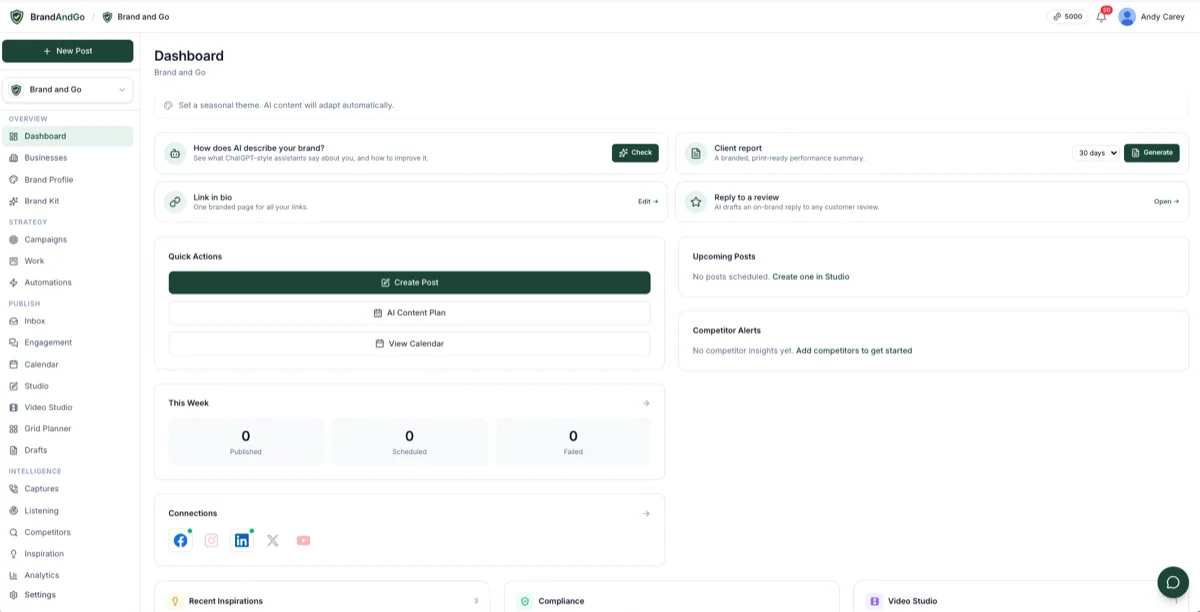Click the BrandAndGo shield logo
The height and width of the screenshot is (612, 1200).
(x=16, y=17)
